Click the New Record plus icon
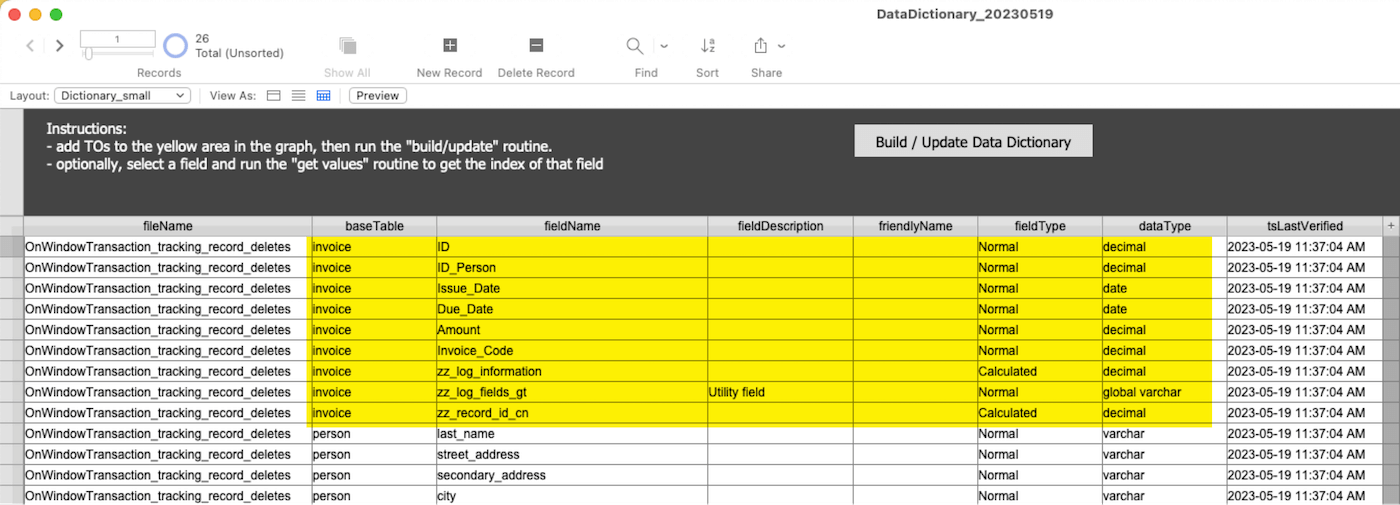 tap(450, 45)
